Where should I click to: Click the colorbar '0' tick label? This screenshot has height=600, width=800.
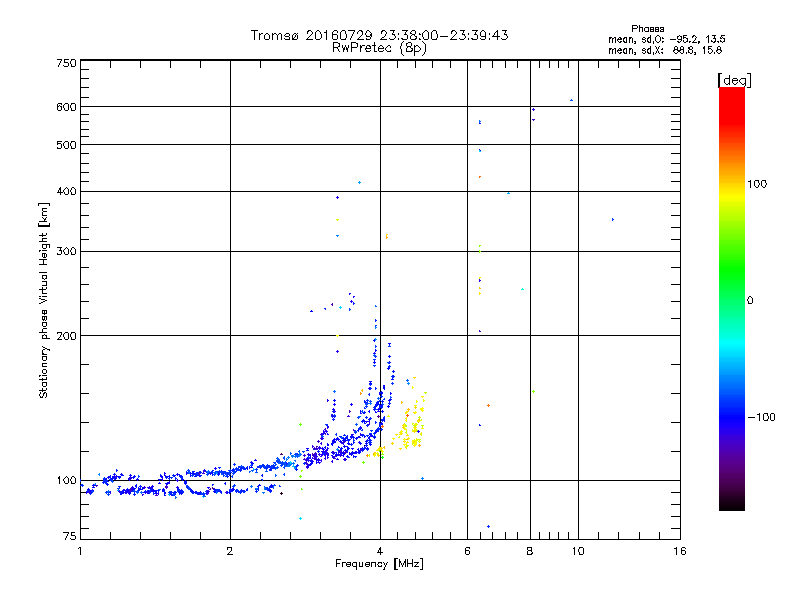[749, 301]
